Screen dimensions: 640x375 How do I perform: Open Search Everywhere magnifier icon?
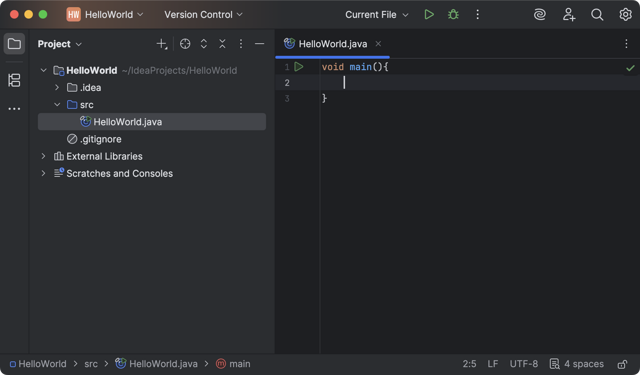597,15
